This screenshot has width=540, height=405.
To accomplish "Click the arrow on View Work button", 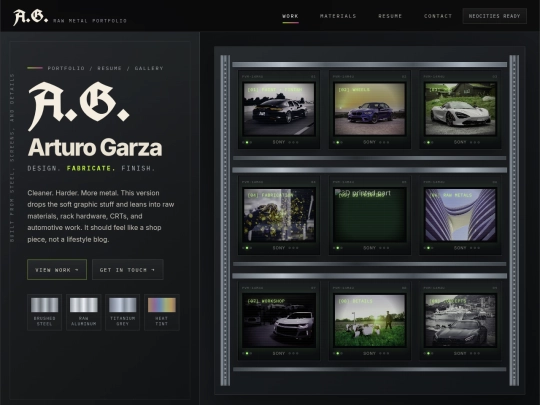I will (77, 270).
